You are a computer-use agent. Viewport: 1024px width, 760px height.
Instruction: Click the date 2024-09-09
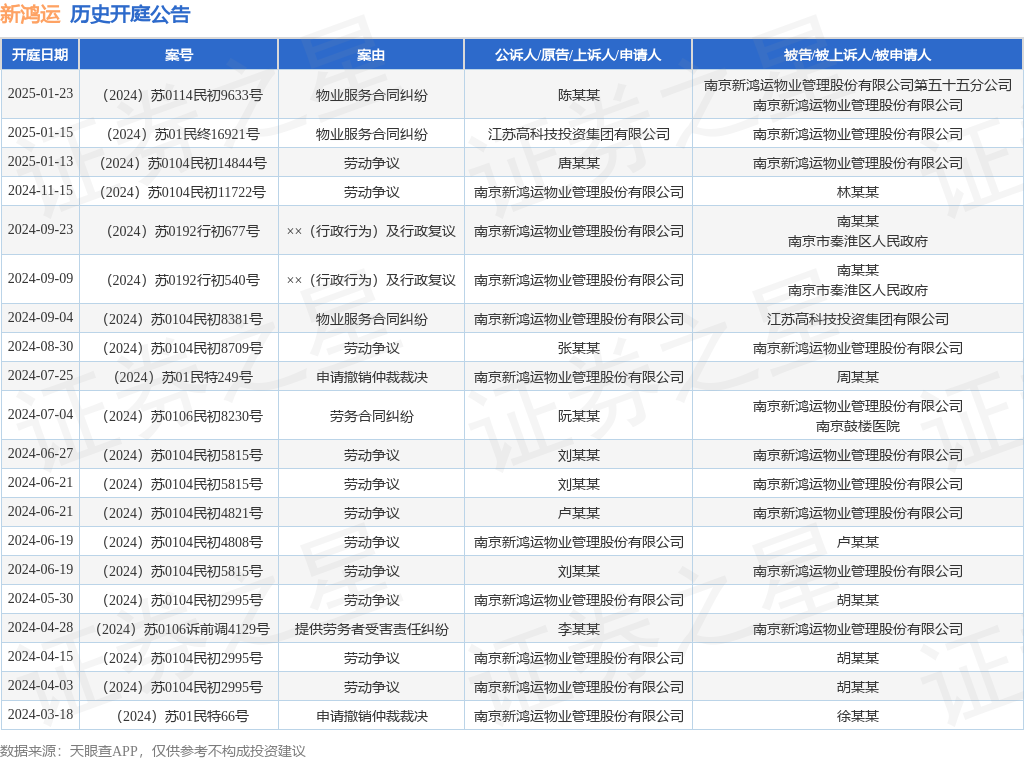(40, 278)
